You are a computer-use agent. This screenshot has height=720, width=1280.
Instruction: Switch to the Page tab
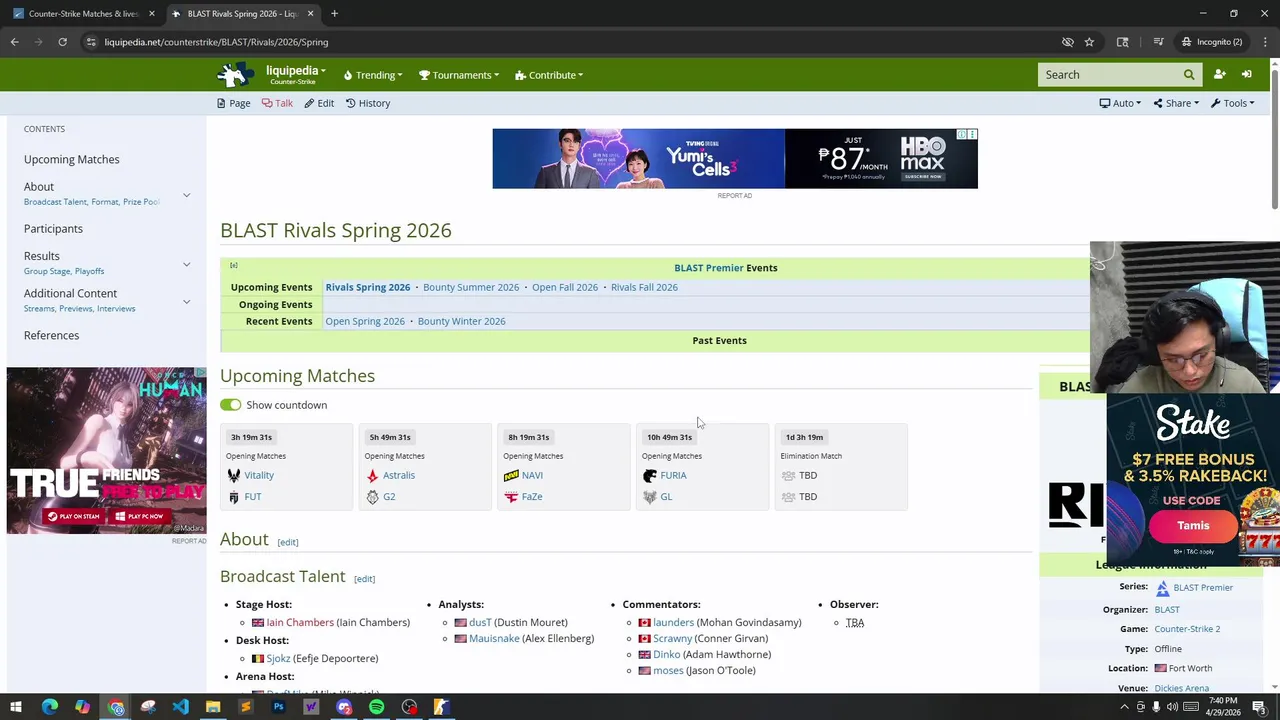(x=234, y=103)
